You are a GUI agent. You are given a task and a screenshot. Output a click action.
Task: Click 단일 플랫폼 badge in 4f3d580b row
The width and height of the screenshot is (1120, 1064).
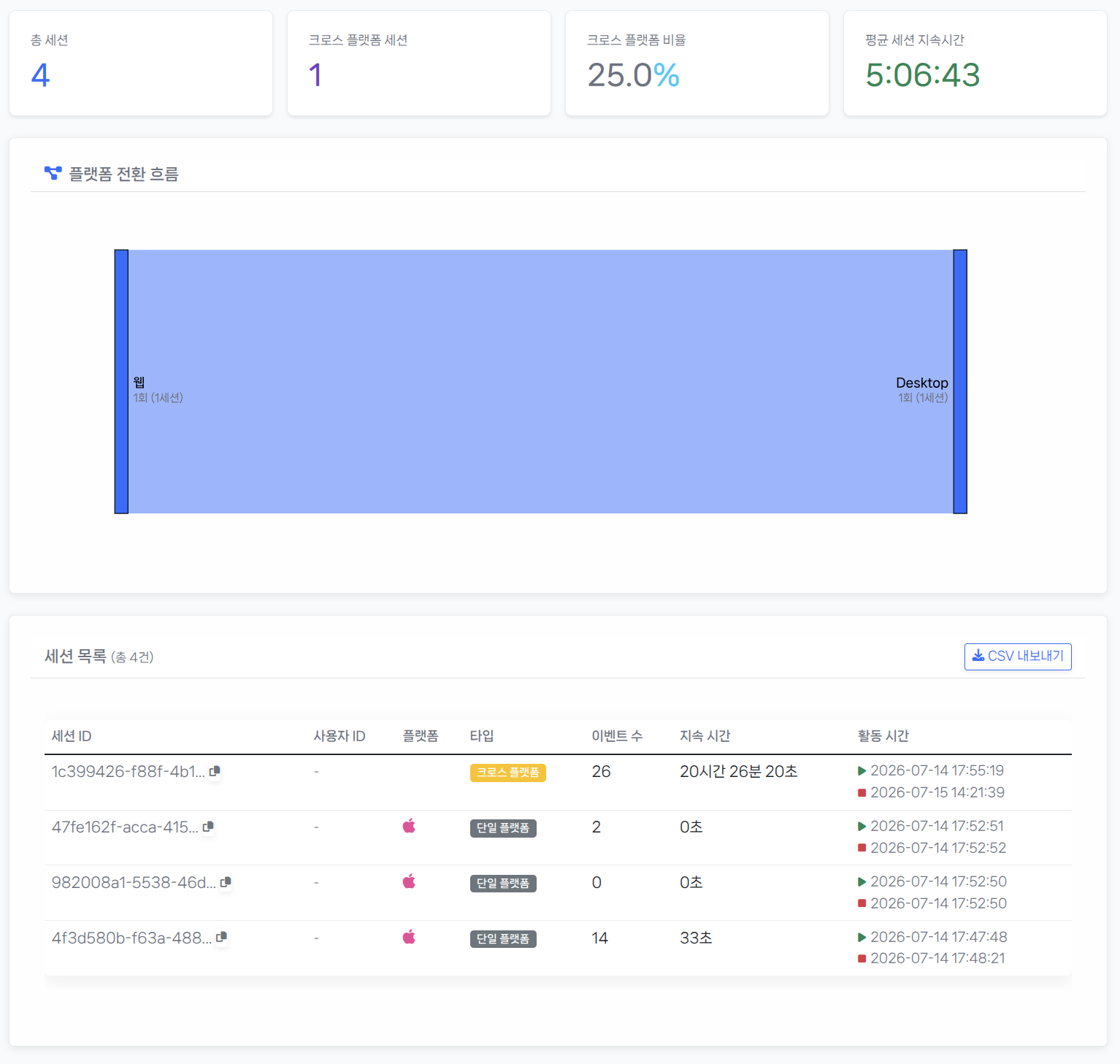click(x=503, y=939)
